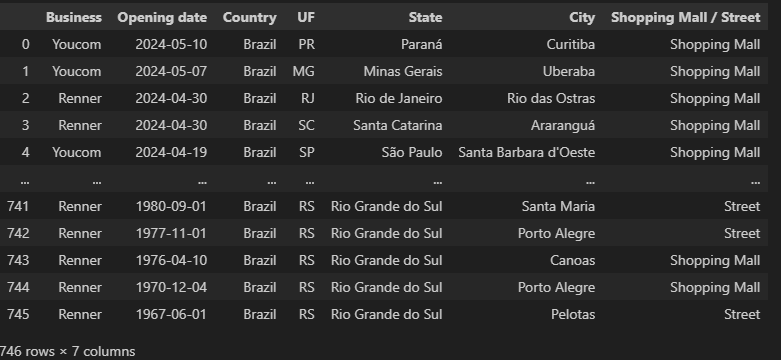The image size is (781, 360).
Task: Click the Opening date column header
Action: pos(162,17)
